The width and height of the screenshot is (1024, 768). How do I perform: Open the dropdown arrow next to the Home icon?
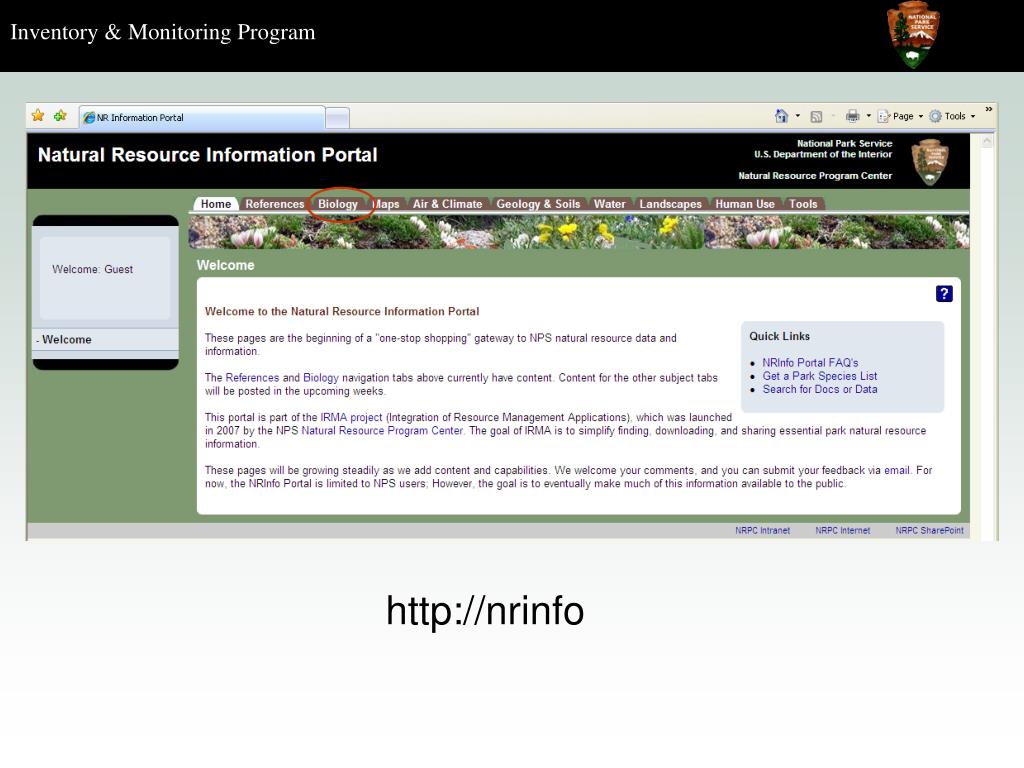tap(797, 116)
